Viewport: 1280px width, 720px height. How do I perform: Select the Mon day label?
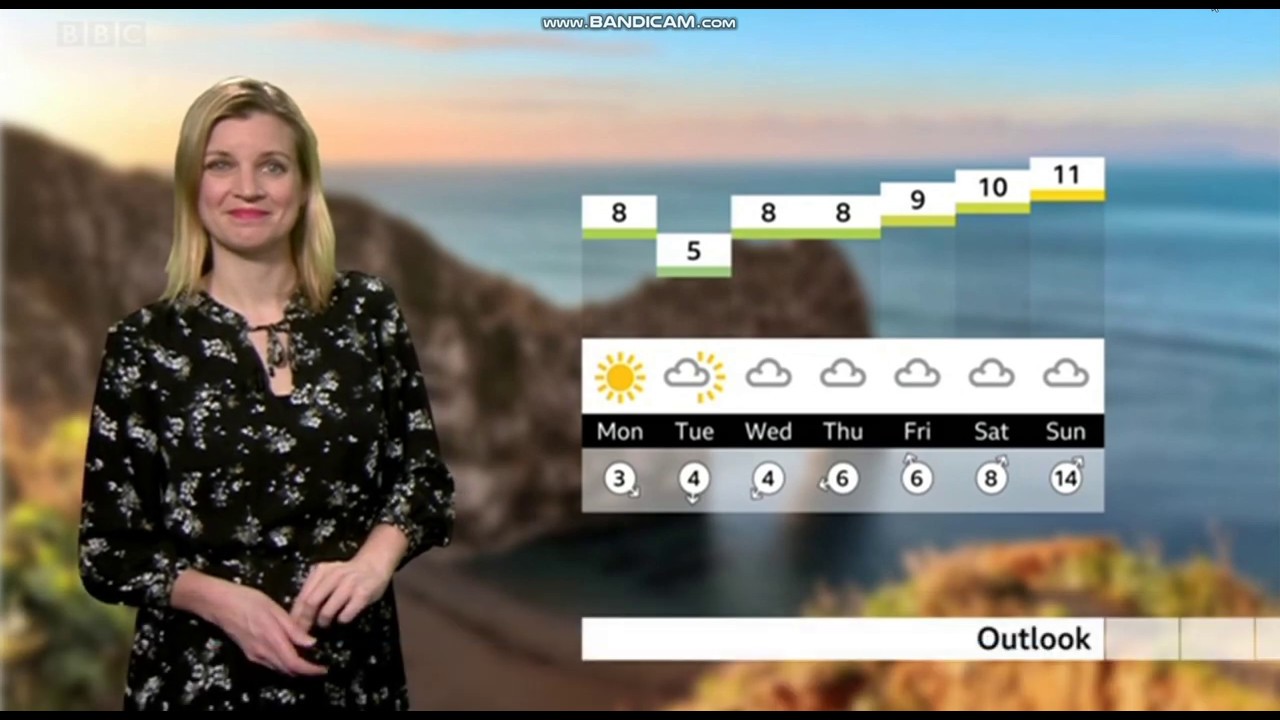(620, 431)
